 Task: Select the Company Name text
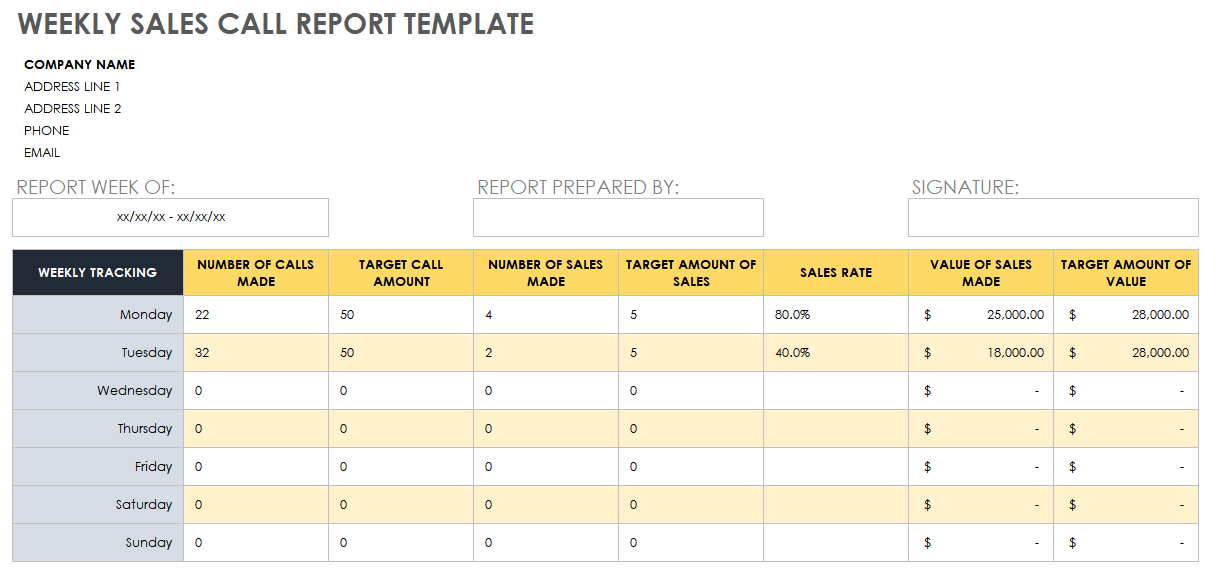80,65
